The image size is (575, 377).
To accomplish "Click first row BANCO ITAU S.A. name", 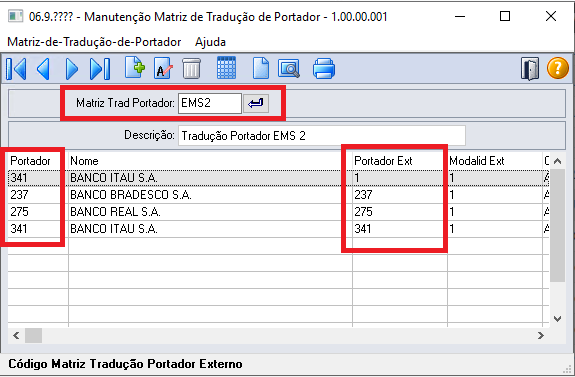I will pyautogui.click(x=210, y=178).
